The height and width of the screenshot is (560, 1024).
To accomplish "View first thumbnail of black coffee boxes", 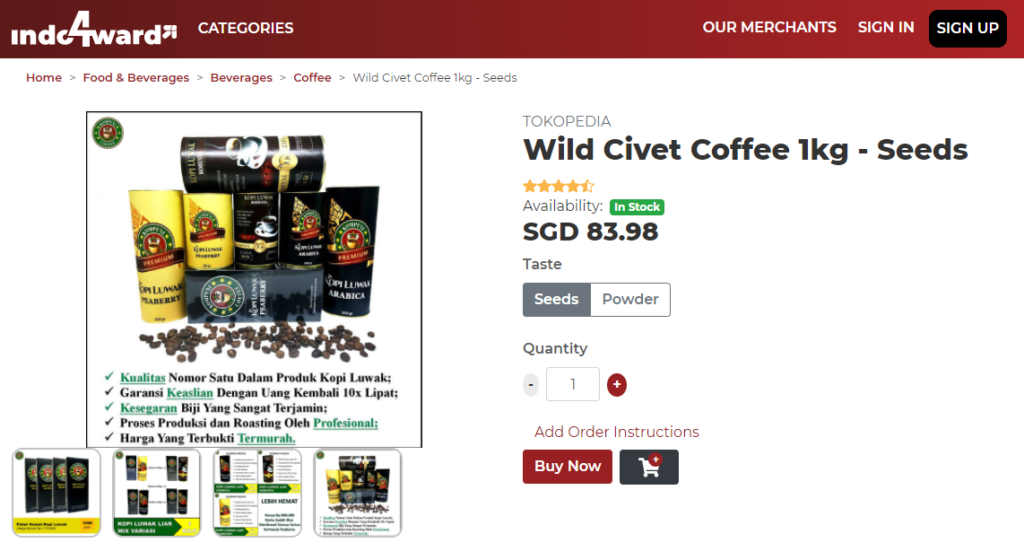I will [x=57, y=493].
